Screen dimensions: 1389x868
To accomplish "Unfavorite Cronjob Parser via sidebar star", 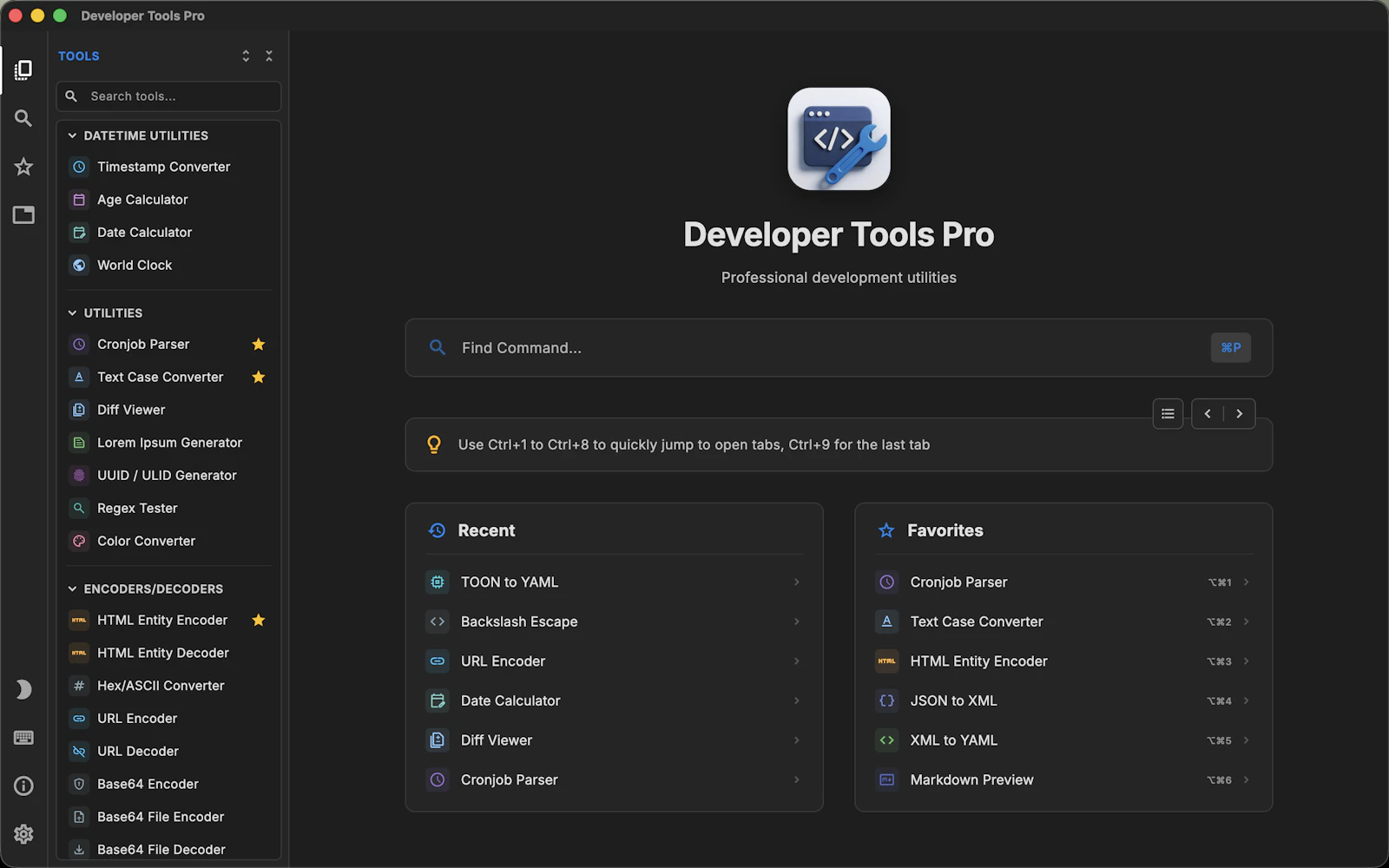I will click(x=259, y=345).
